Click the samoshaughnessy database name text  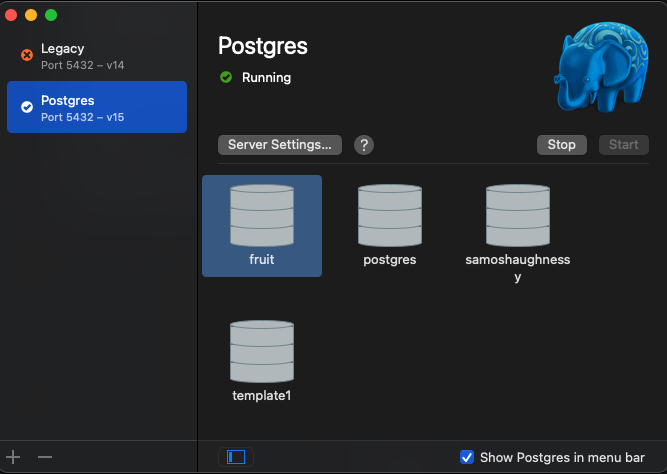pyautogui.click(x=518, y=268)
